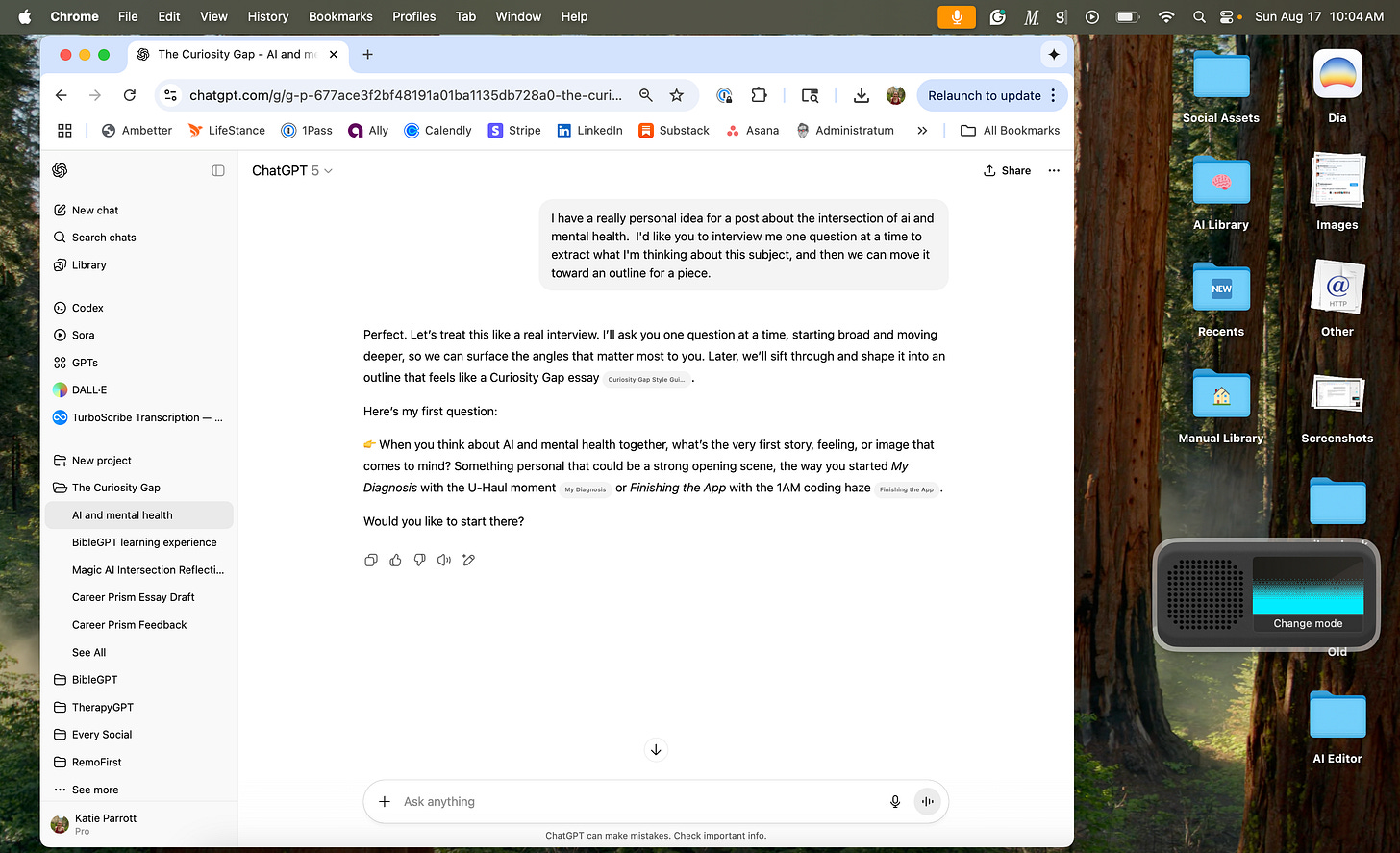Edit the response in canvas
The height and width of the screenshot is (853, 1400).
point(468,560)
